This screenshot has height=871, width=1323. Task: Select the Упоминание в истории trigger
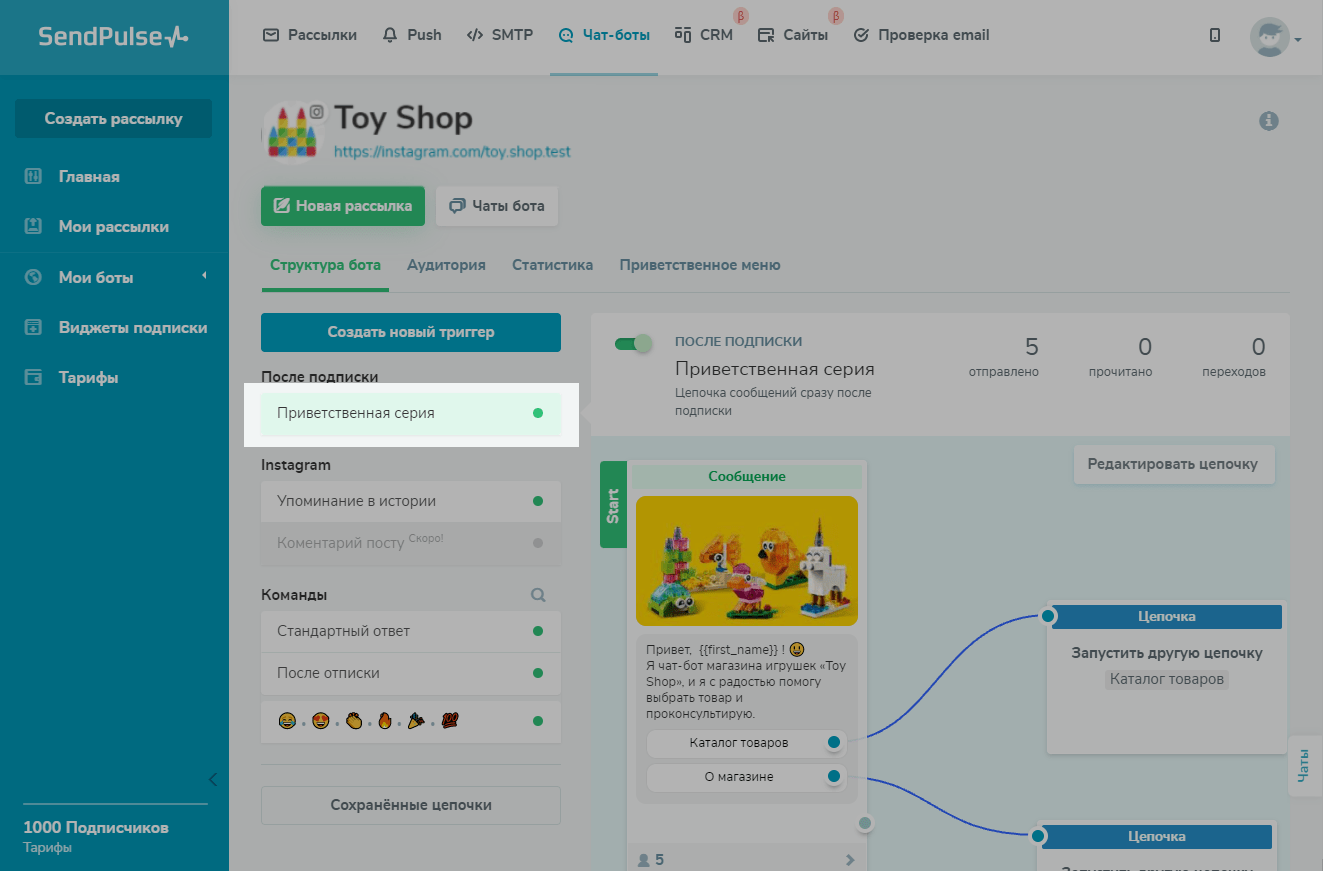coord(411,501)
